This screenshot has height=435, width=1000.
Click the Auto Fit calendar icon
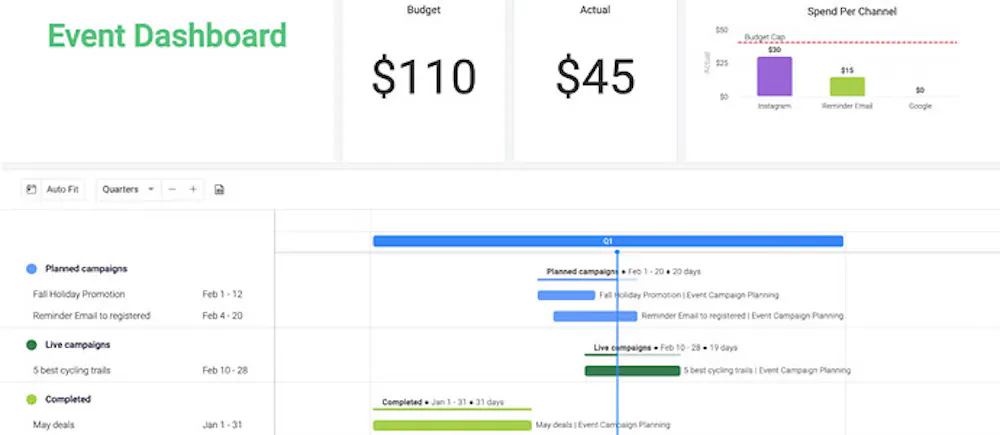[x=32, y=189]
